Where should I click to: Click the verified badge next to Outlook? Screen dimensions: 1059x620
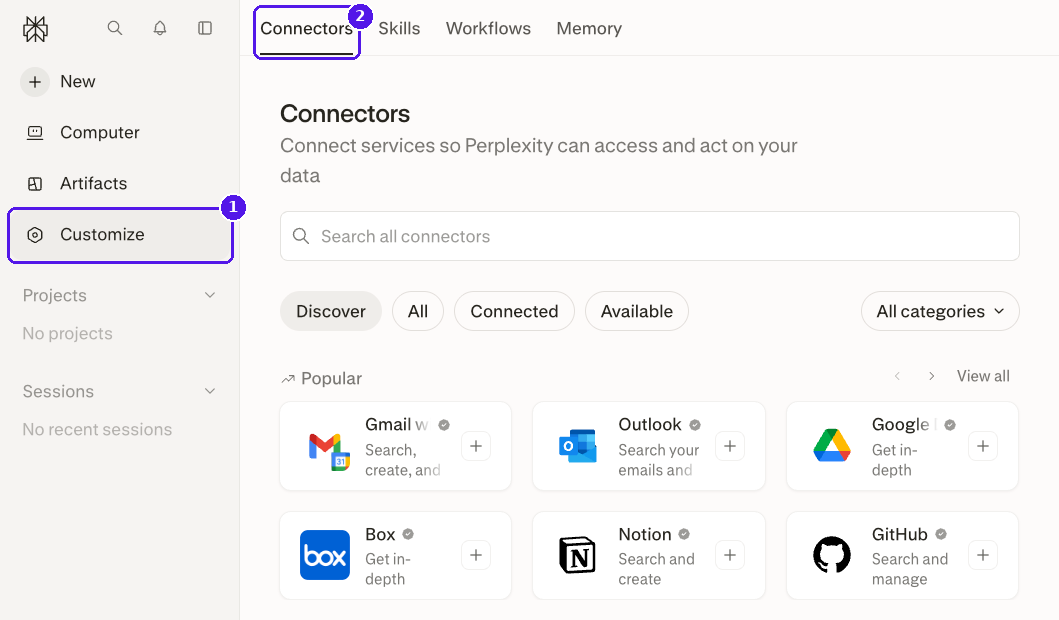click(x=695, y=425)
